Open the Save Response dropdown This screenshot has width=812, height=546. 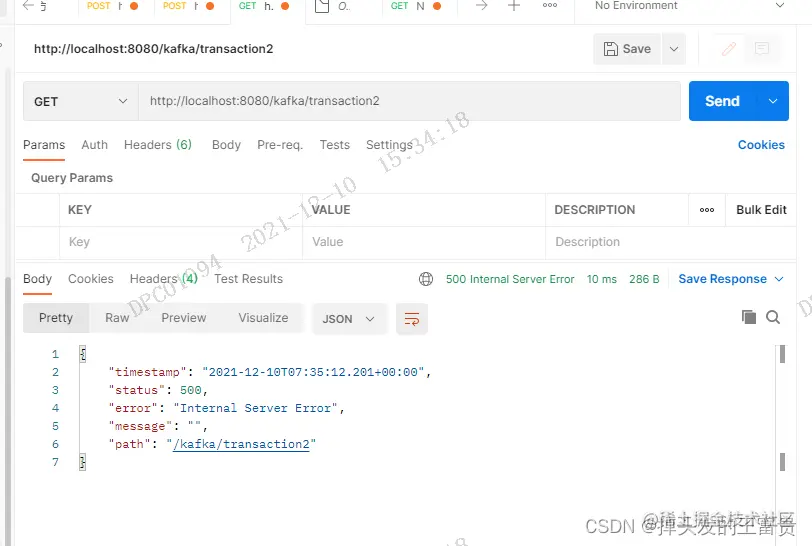(x=731, y=279)
